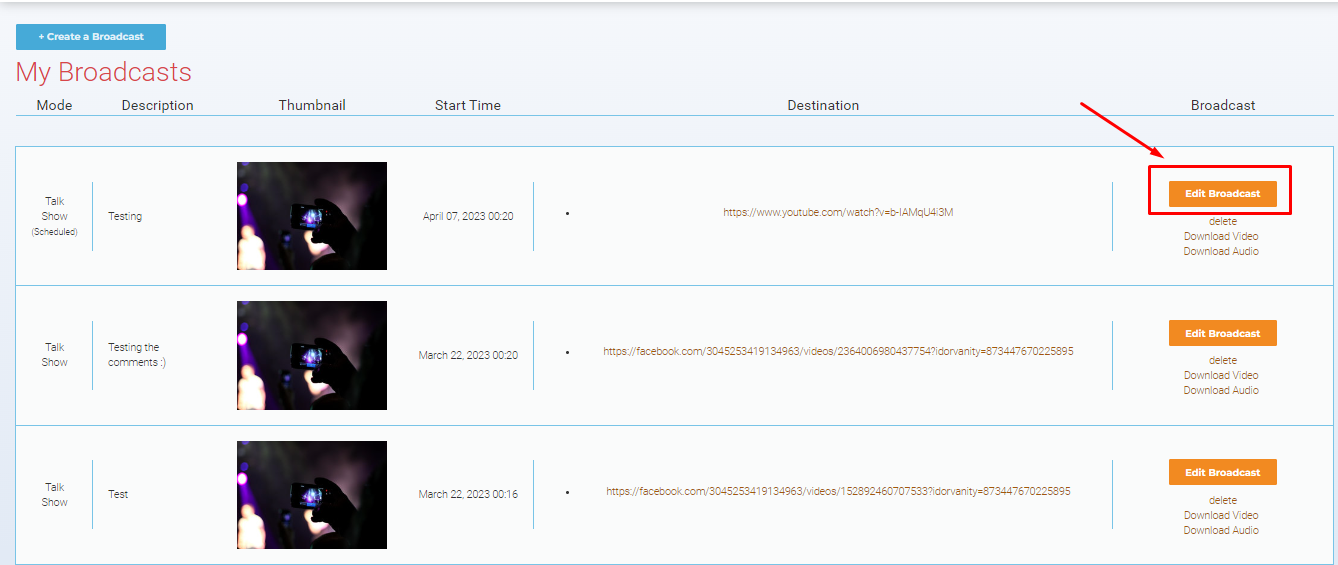1338x565 pixels.
Task: Open thumbnail of the Test broadcast
Action: pos(312,495)
